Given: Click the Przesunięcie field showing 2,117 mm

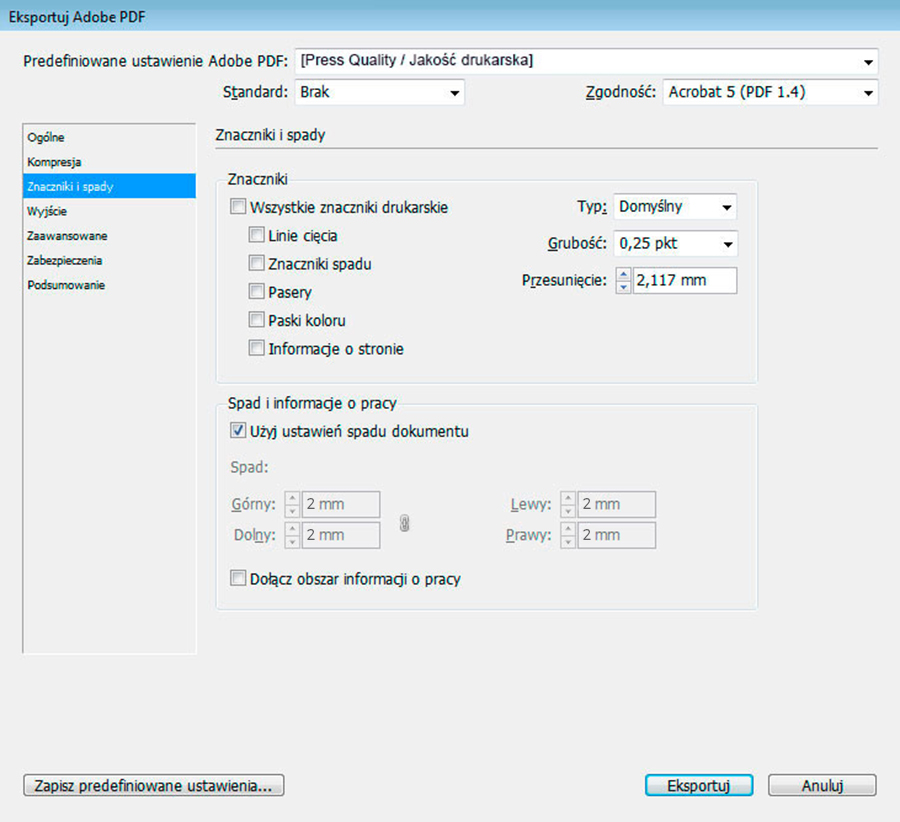Looking at the screenshot, I should 685,281.
